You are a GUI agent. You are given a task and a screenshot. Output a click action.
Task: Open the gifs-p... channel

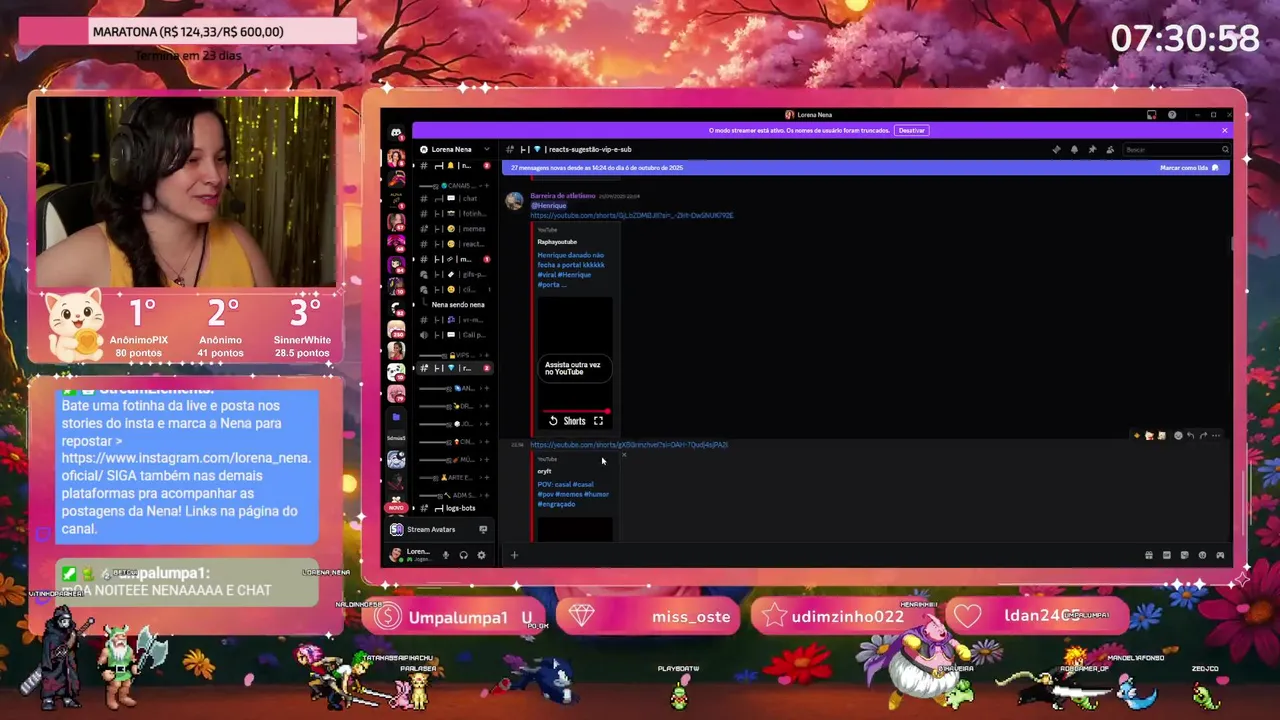tap(456, 274)
